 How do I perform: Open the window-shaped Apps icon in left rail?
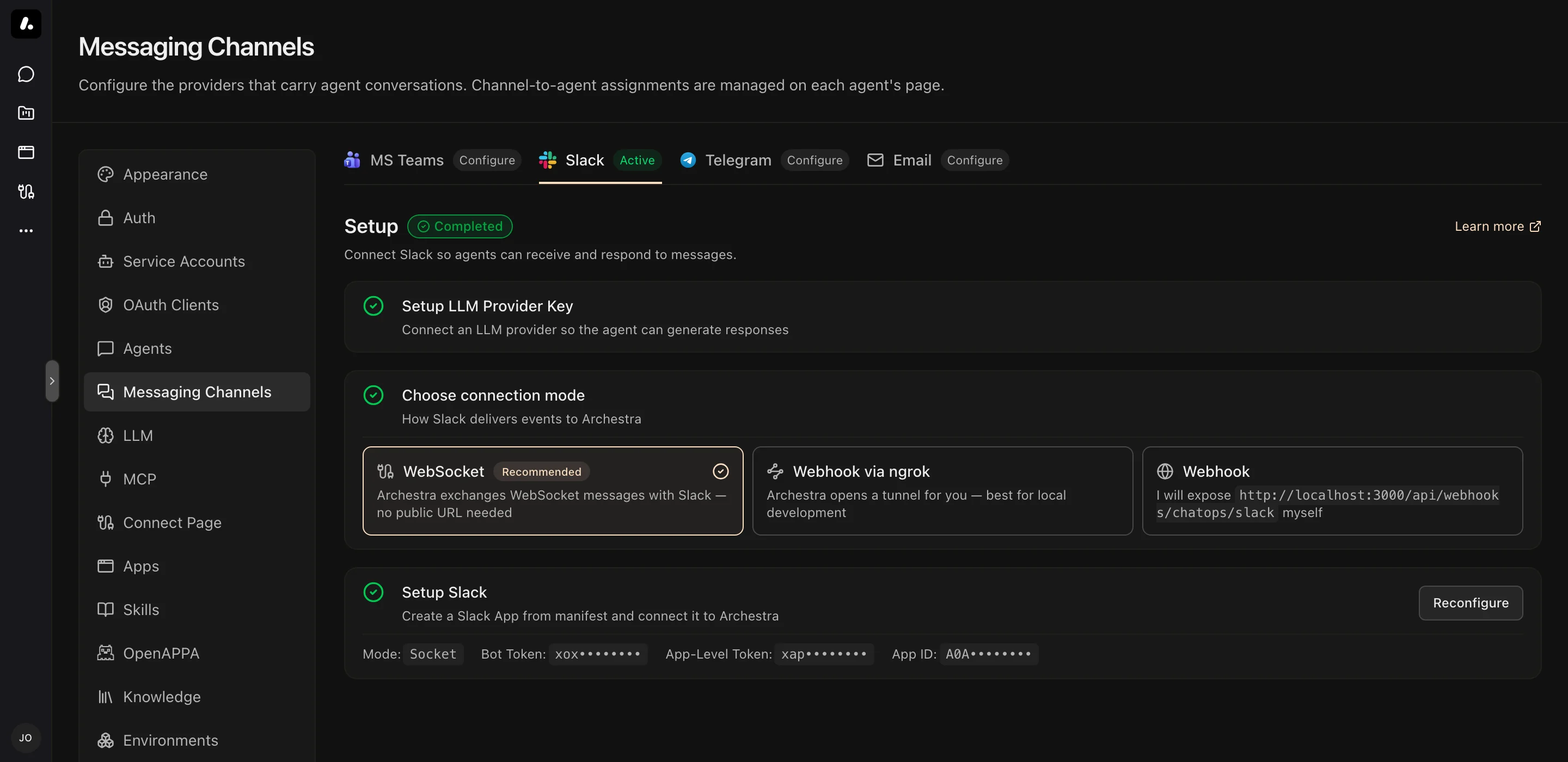[x=26, y=152]
